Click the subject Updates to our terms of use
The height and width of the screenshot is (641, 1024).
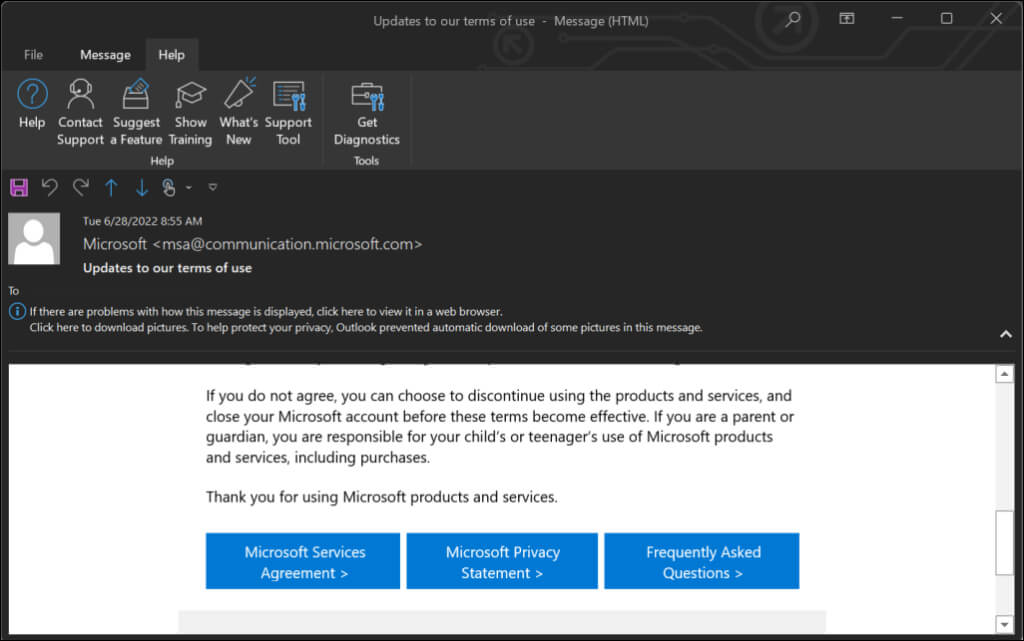pyautogui.click(x=167, y=268)
